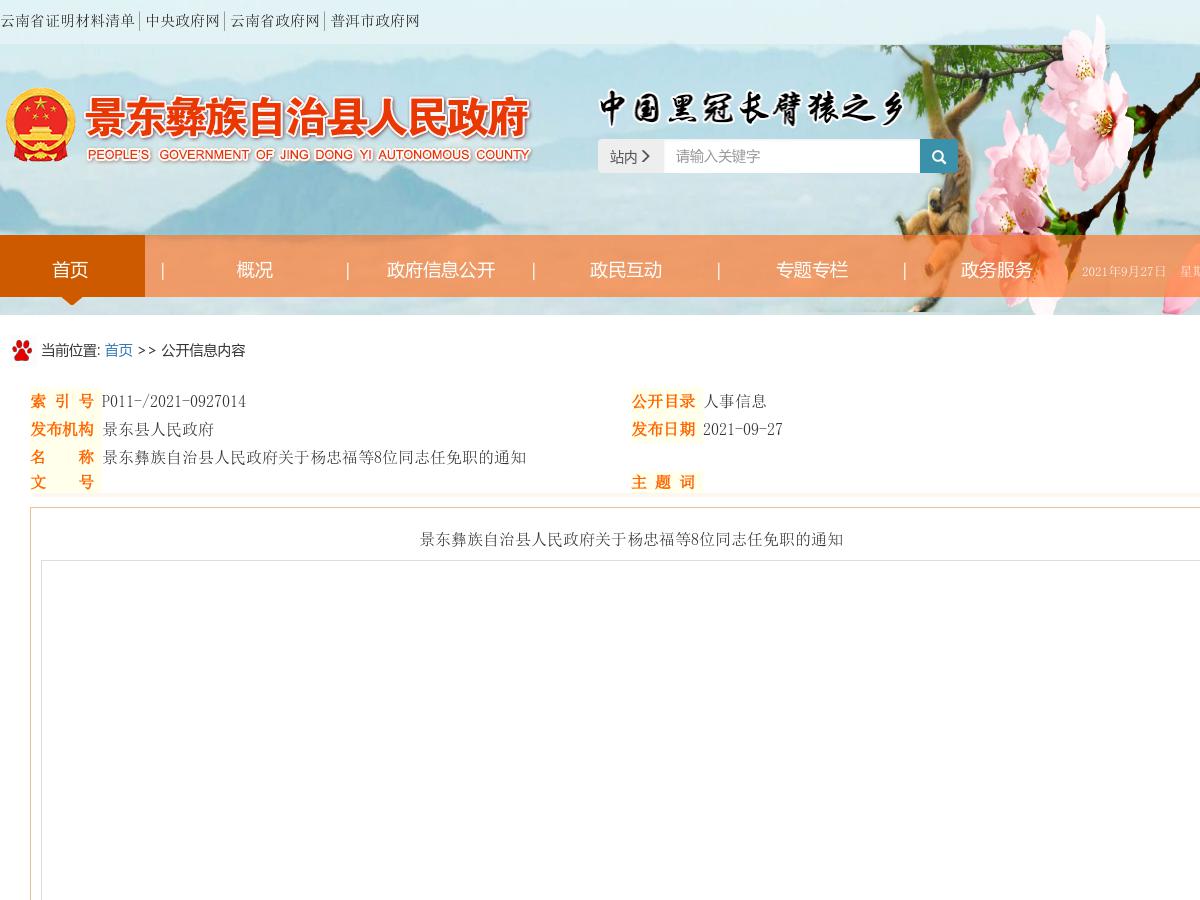Click the keyword search input field

(x=791, y=156)
